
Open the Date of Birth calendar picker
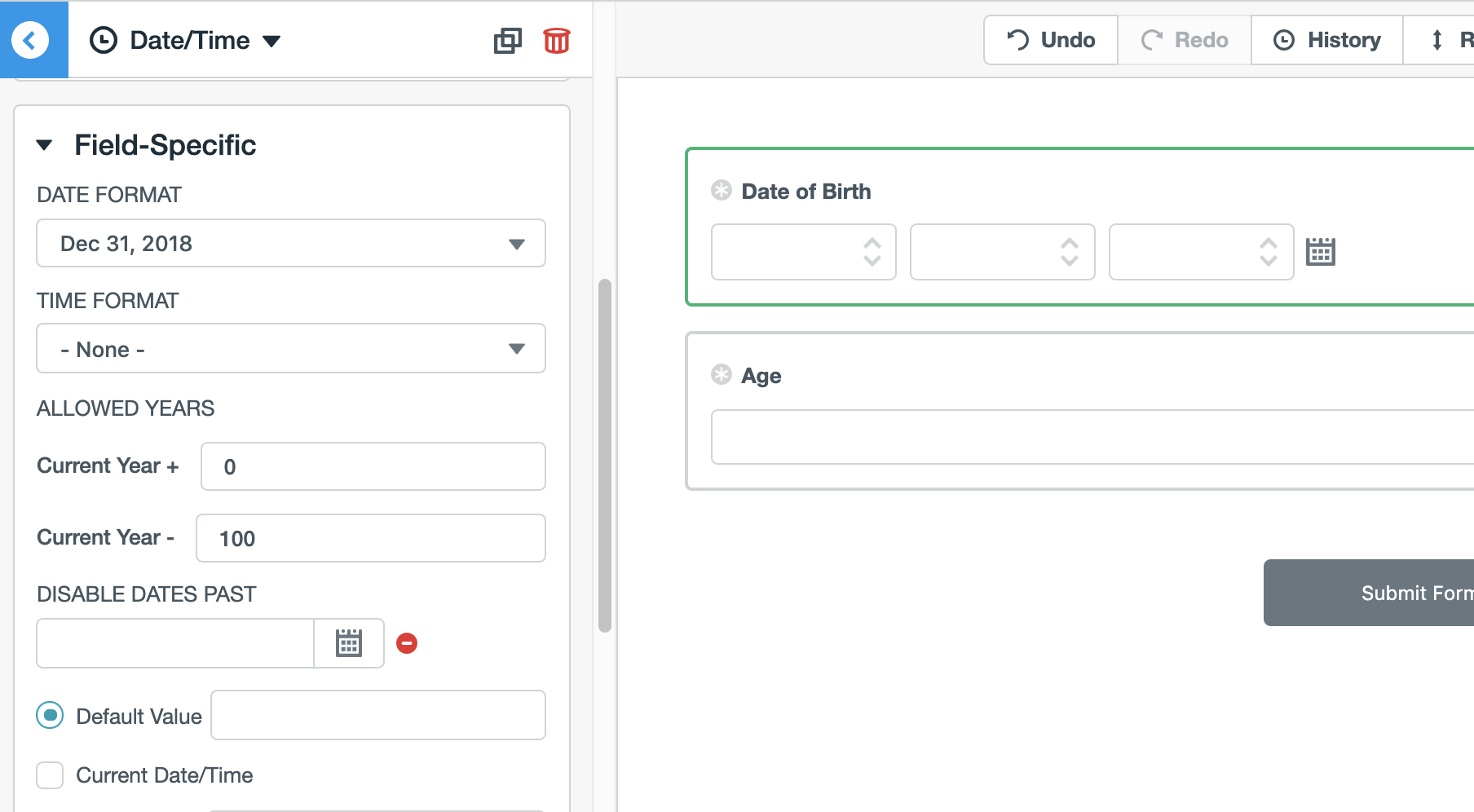pyautogui.click(x=1320, y=251)
